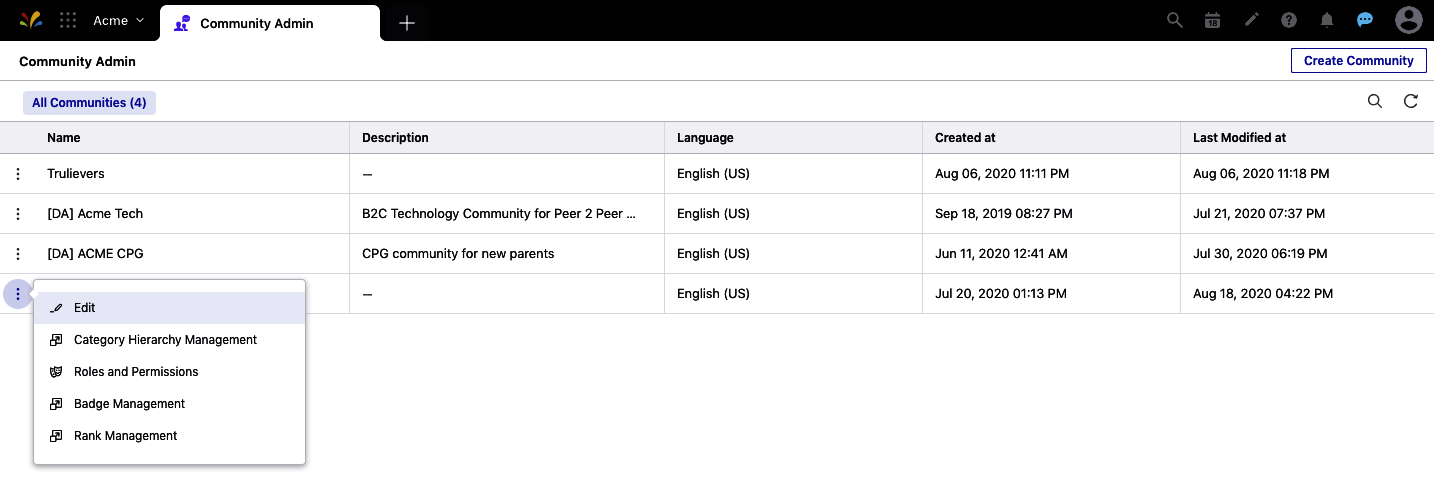Click the Rank Management icon
This screenshot has height=477, width=1434.
[56, 436]
